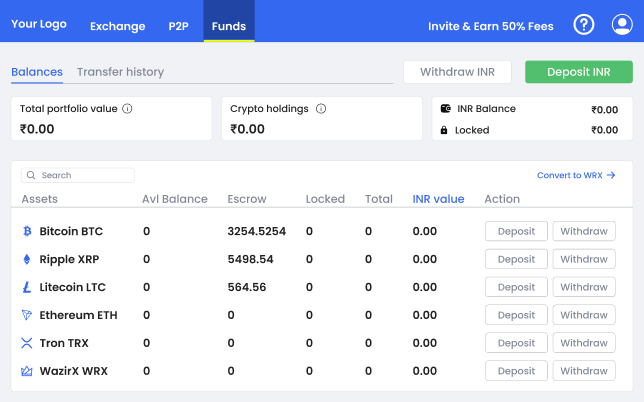Deposit Bitcoin BTC
The image size is (644, 402).
tap(516, 231)
